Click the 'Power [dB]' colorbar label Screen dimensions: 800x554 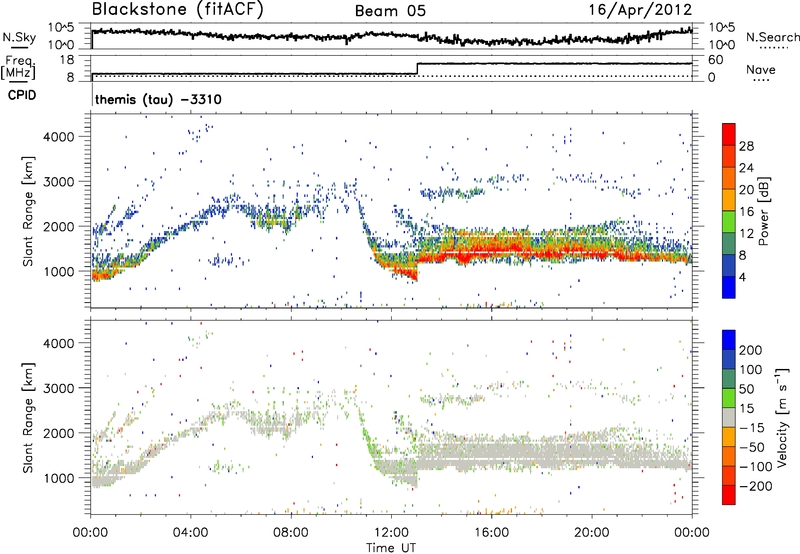coord(763,211)
